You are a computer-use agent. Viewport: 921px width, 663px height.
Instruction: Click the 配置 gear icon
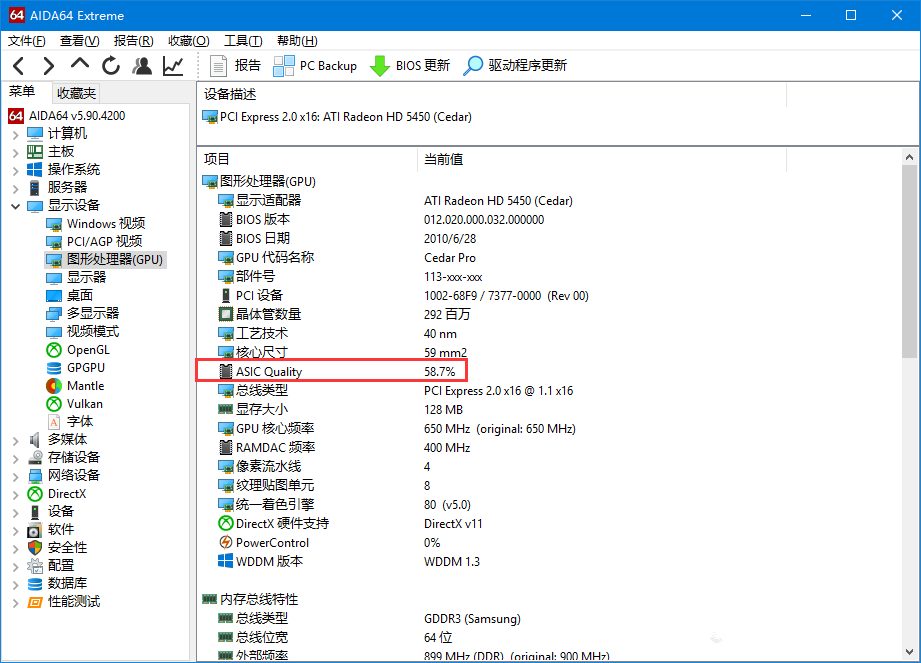pos(35,566)
